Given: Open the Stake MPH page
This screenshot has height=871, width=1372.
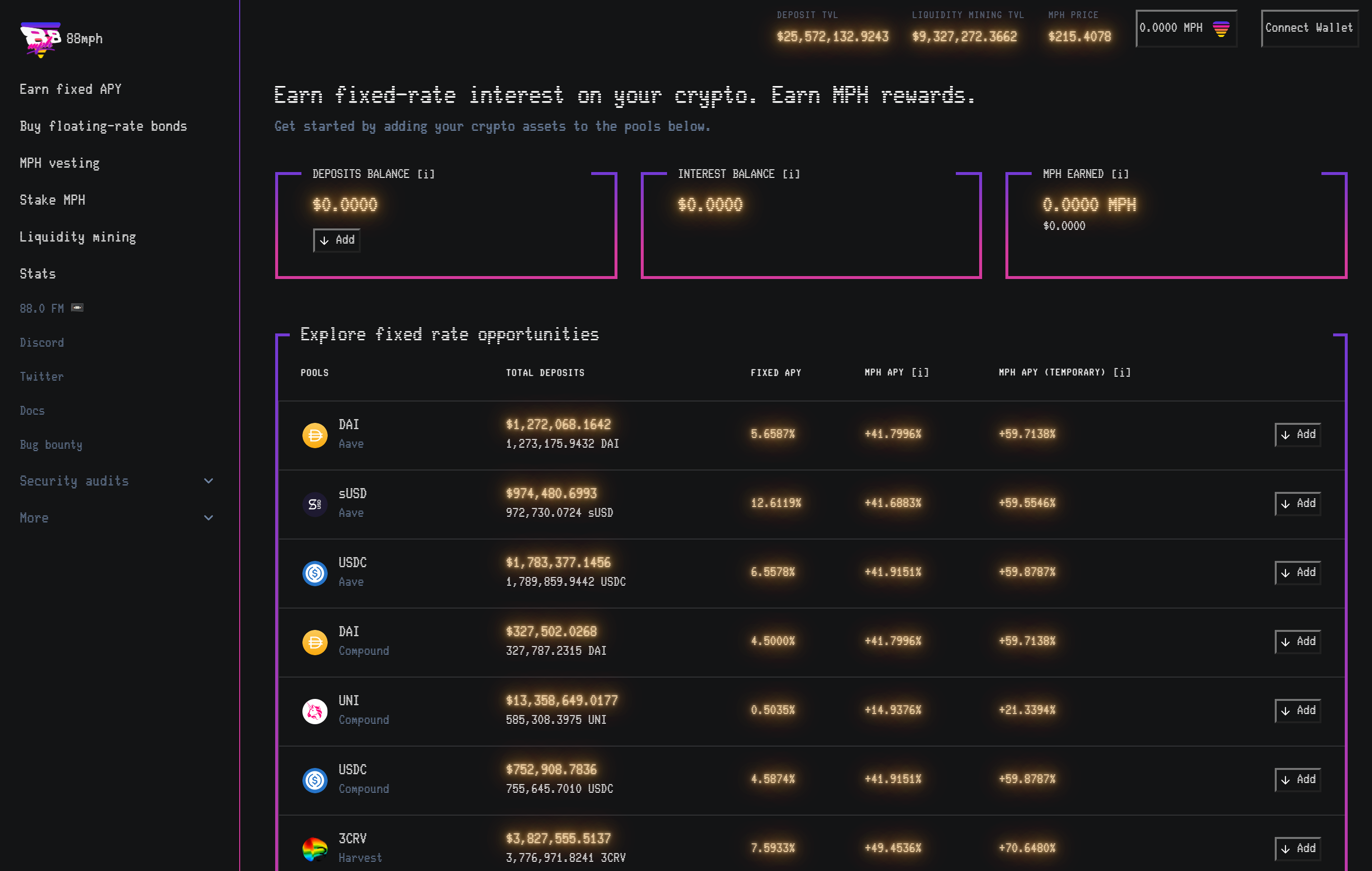Looking at the screenshot, I should 53,200.
